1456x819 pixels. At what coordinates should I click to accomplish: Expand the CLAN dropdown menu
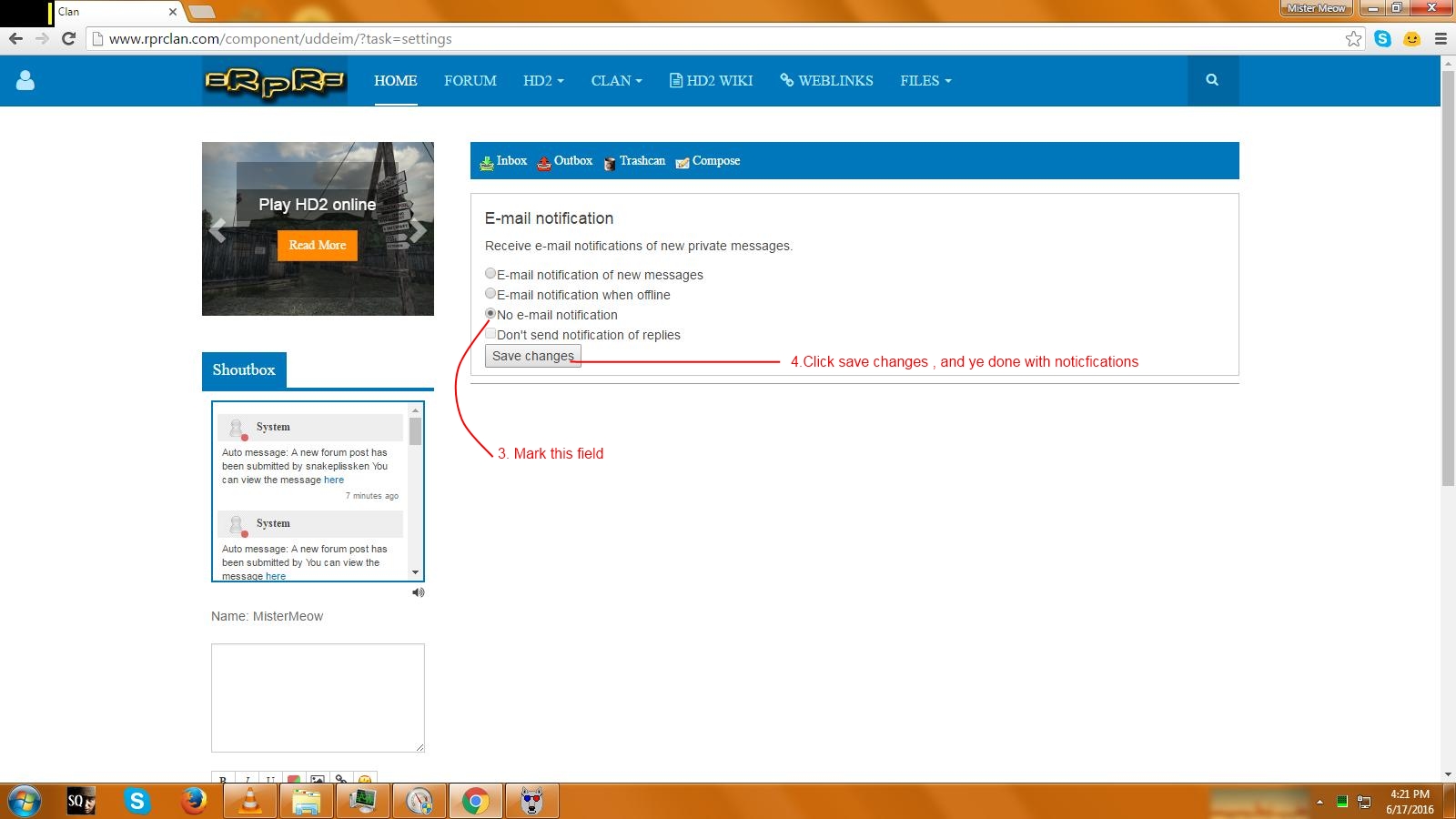pos(616,81)
